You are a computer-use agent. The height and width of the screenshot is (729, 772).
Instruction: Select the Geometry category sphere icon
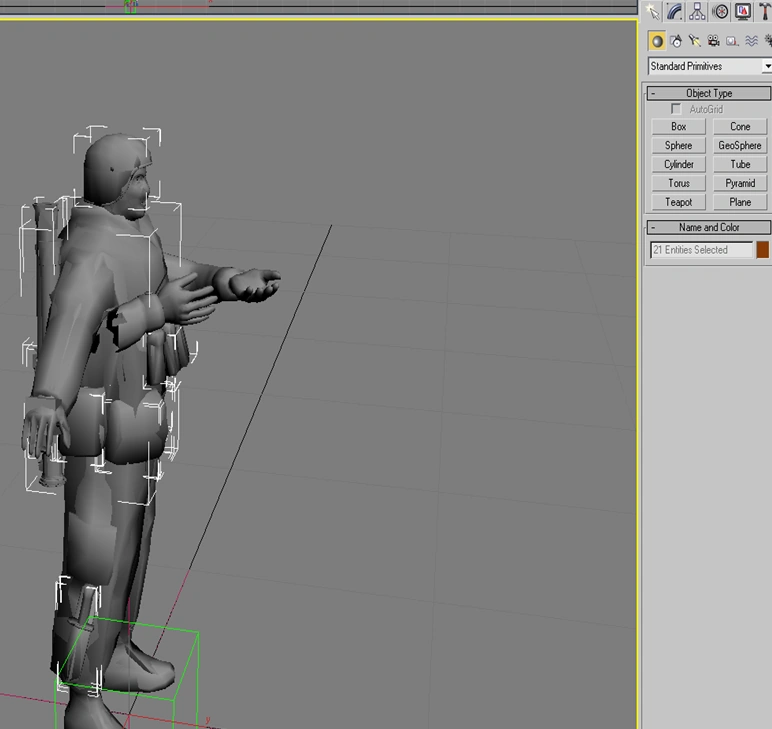click(x=657, y=41)
